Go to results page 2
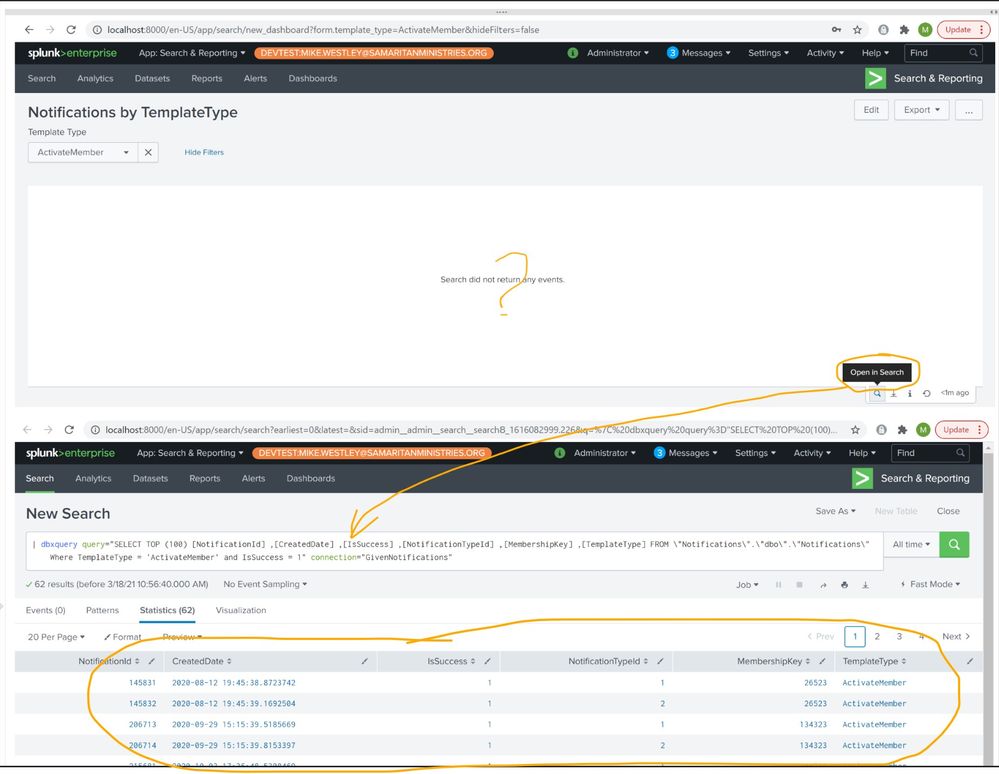This screenshot has width=999, height=774. tap(877, 637)
